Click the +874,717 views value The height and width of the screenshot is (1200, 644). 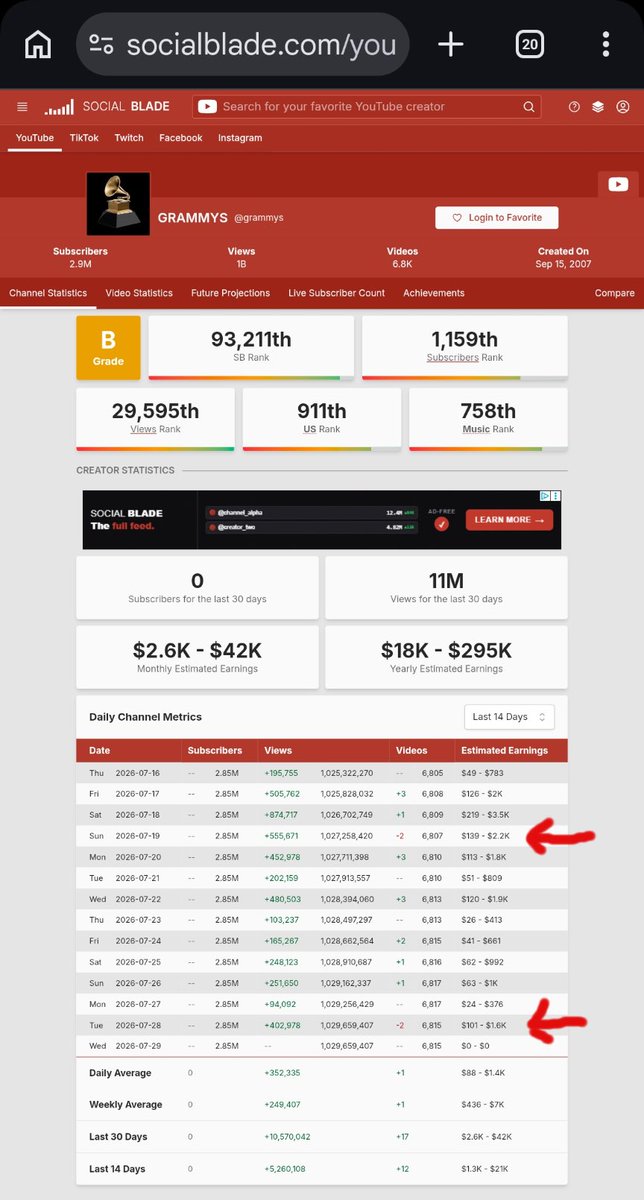[x=281, y=815]
